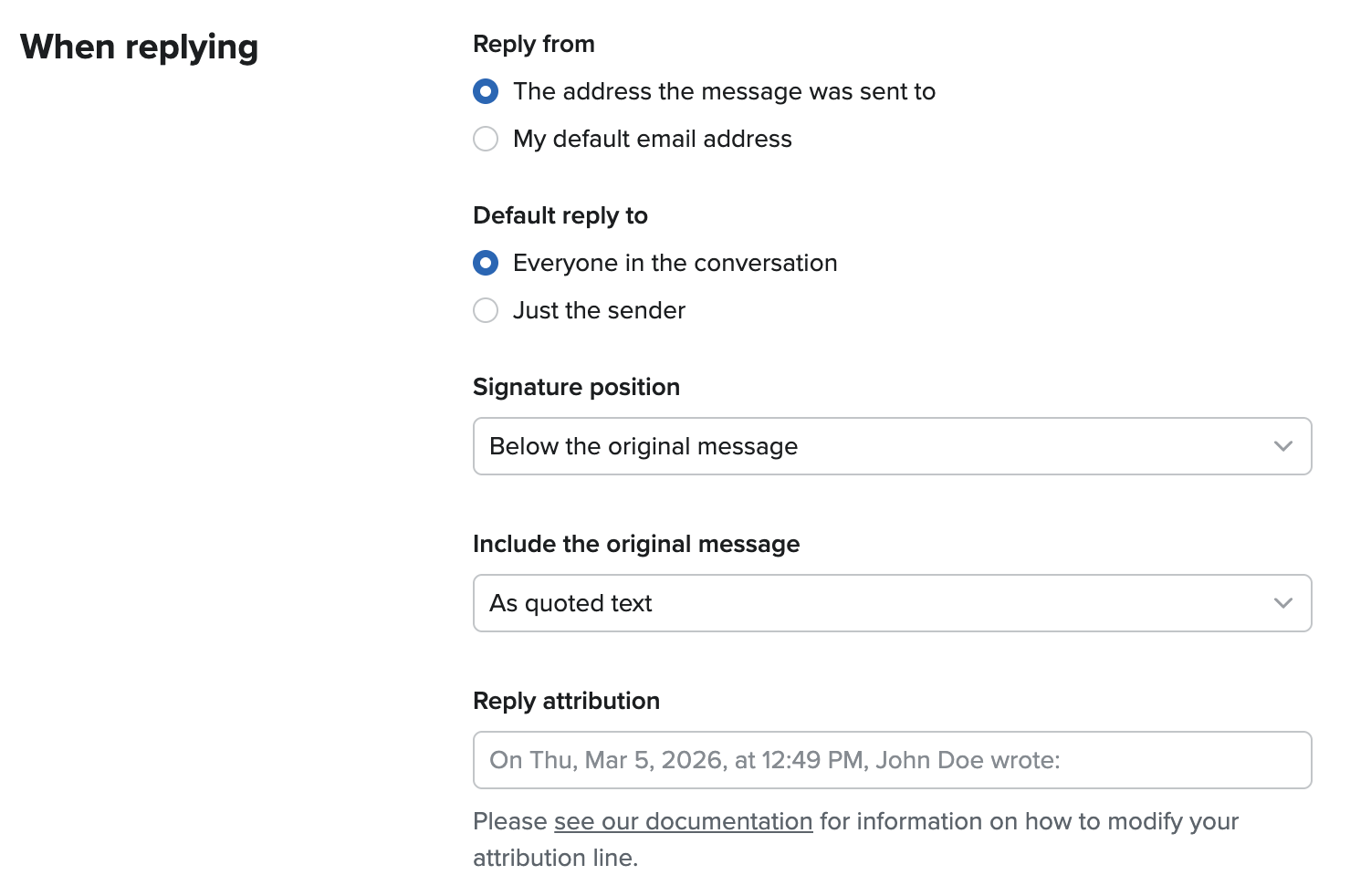Click the 'Include the original message' field label

pyautogui.click(x=635, y=544)
